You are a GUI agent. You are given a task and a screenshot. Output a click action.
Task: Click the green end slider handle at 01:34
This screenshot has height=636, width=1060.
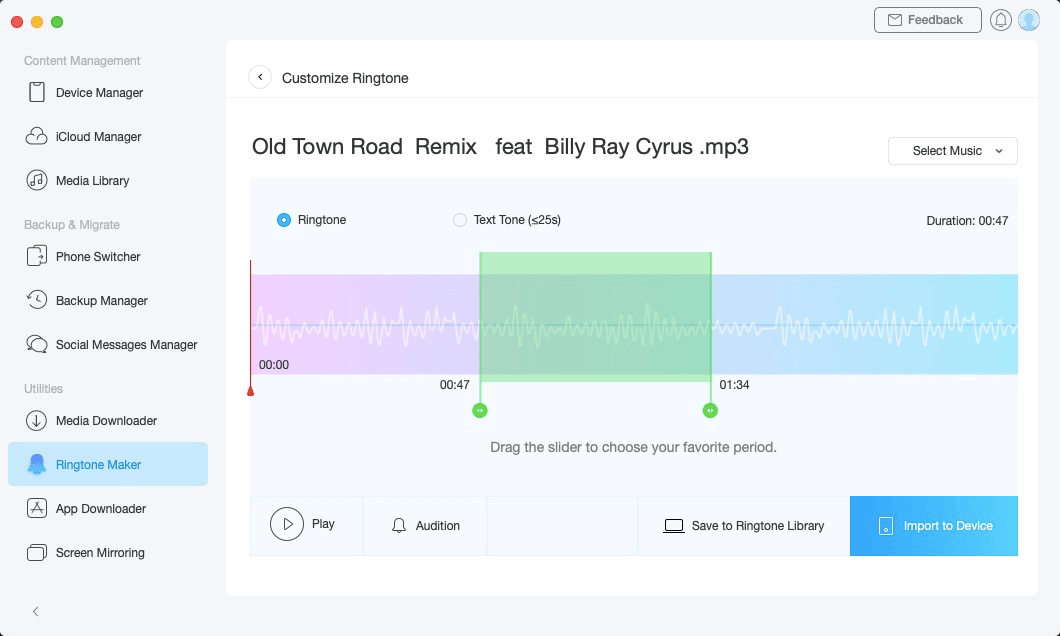(x=710, y=410)
